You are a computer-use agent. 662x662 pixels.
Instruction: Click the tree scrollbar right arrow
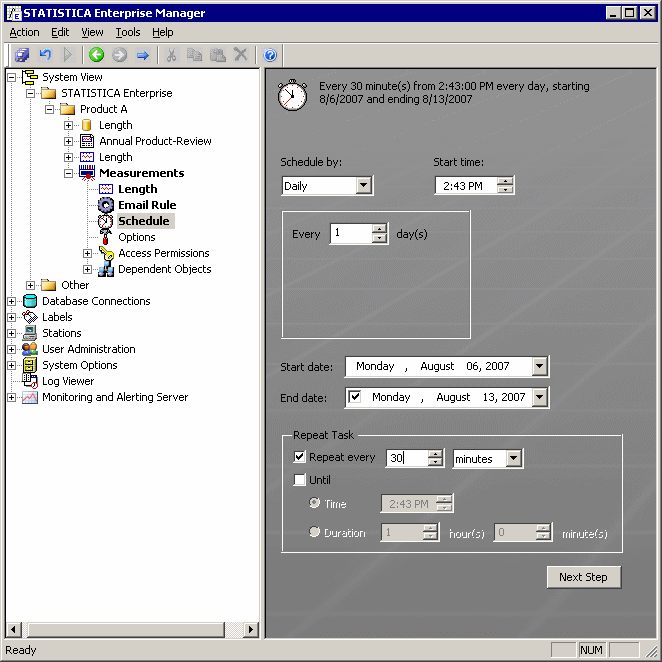click(251, 629)
